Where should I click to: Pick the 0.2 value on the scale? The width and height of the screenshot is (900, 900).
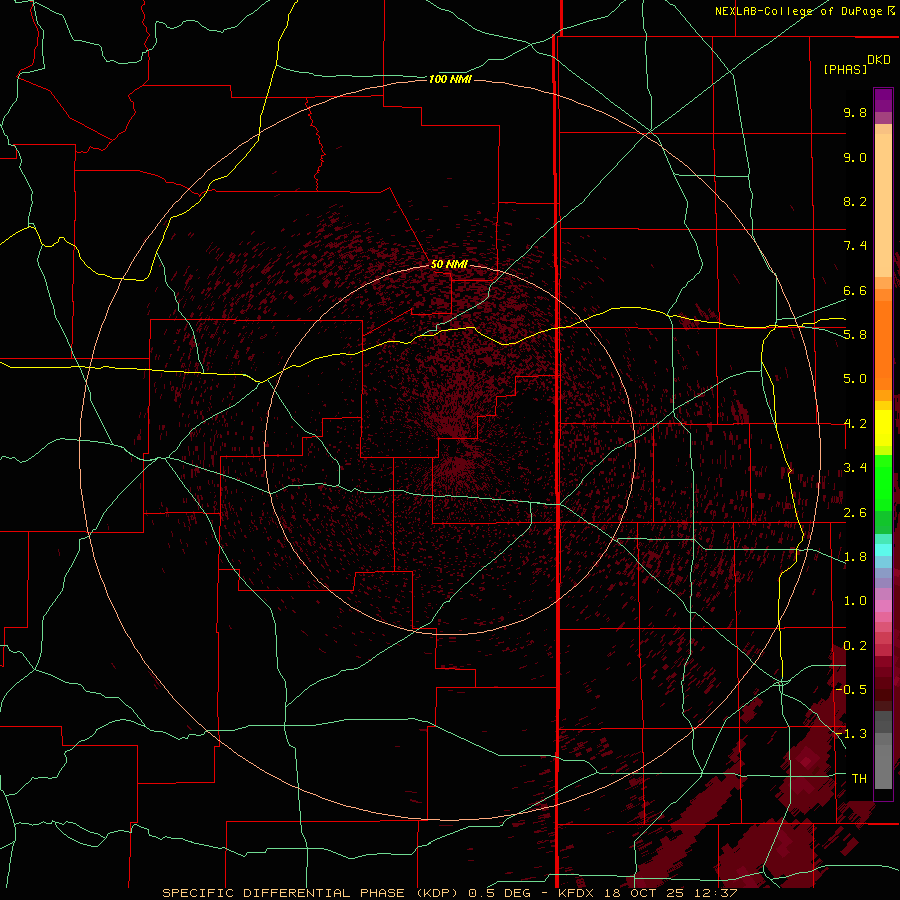pyautogui.click(x=855, y=646)
